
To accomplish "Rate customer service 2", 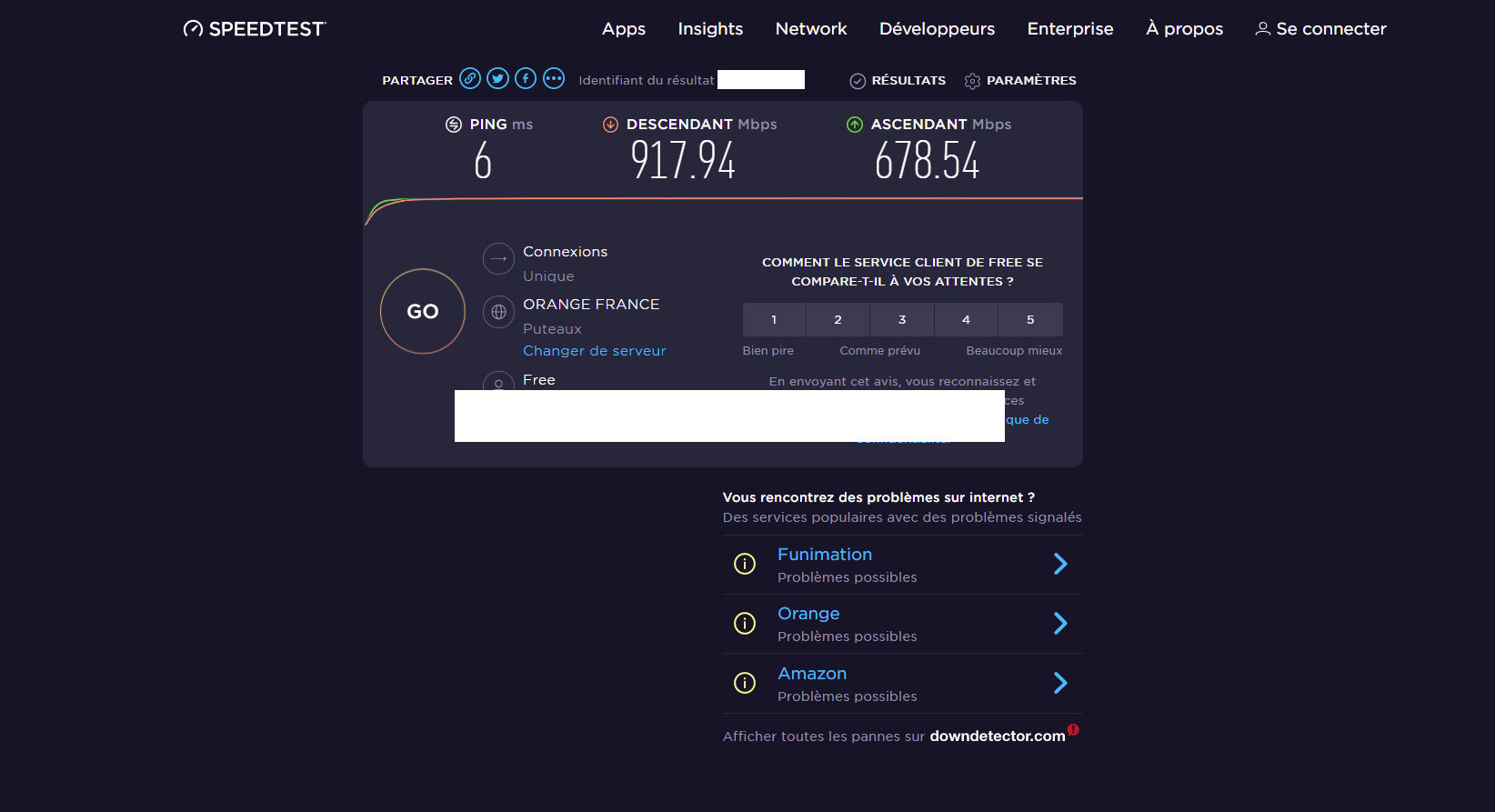I will point(838,320).
